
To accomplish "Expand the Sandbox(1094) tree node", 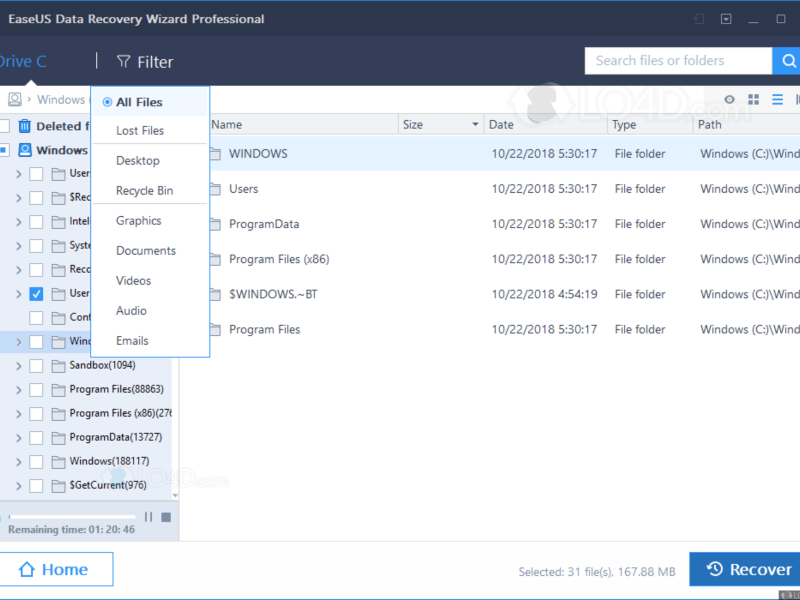I will (19, 366).
